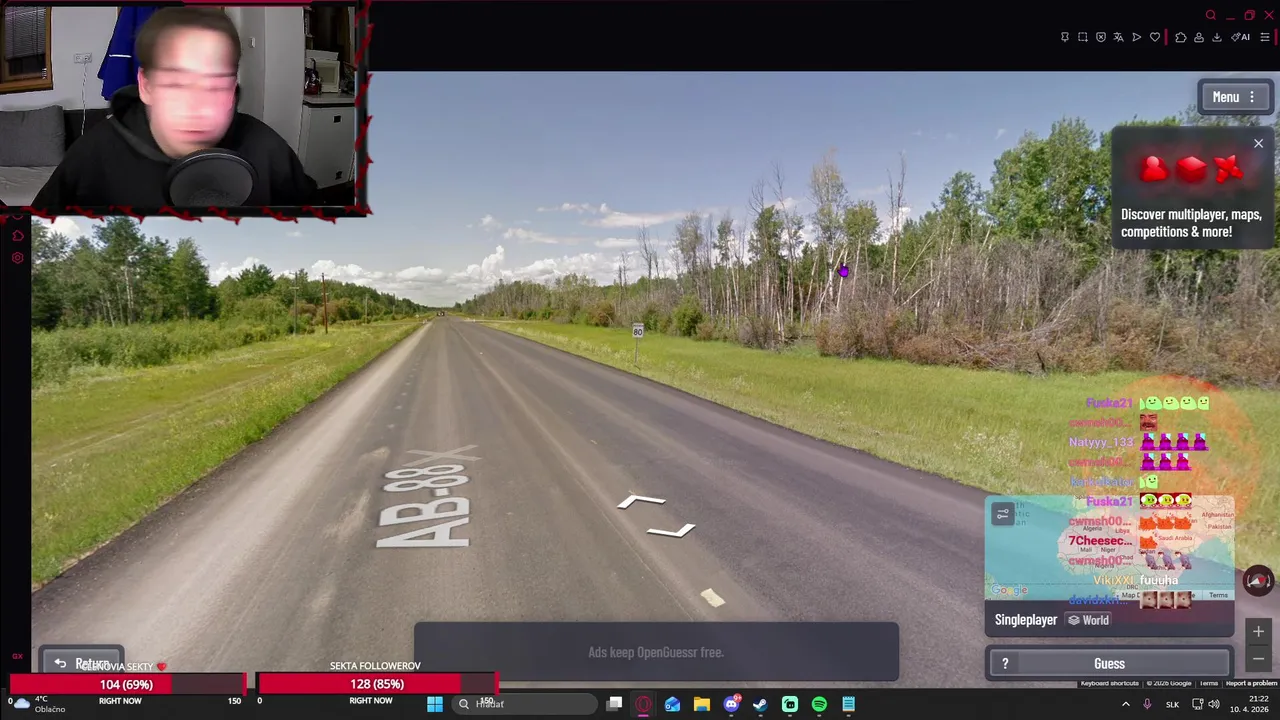Expand the system tray hidden icons chevron
Image resolution: width=1280 pixels, height=720 pixels.
click(1126, 704)
